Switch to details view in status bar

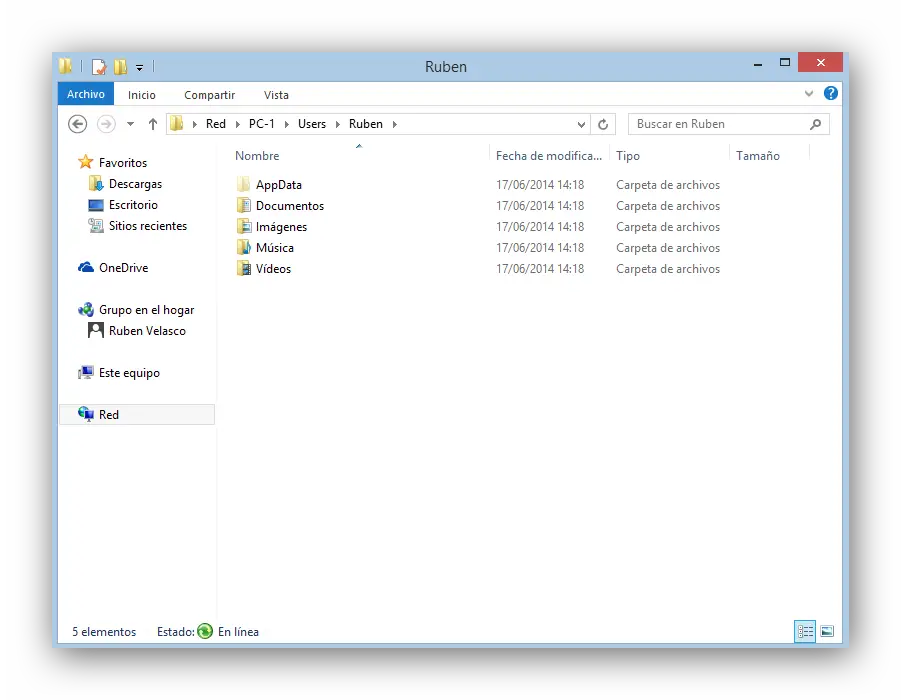(x=804, y=632)
